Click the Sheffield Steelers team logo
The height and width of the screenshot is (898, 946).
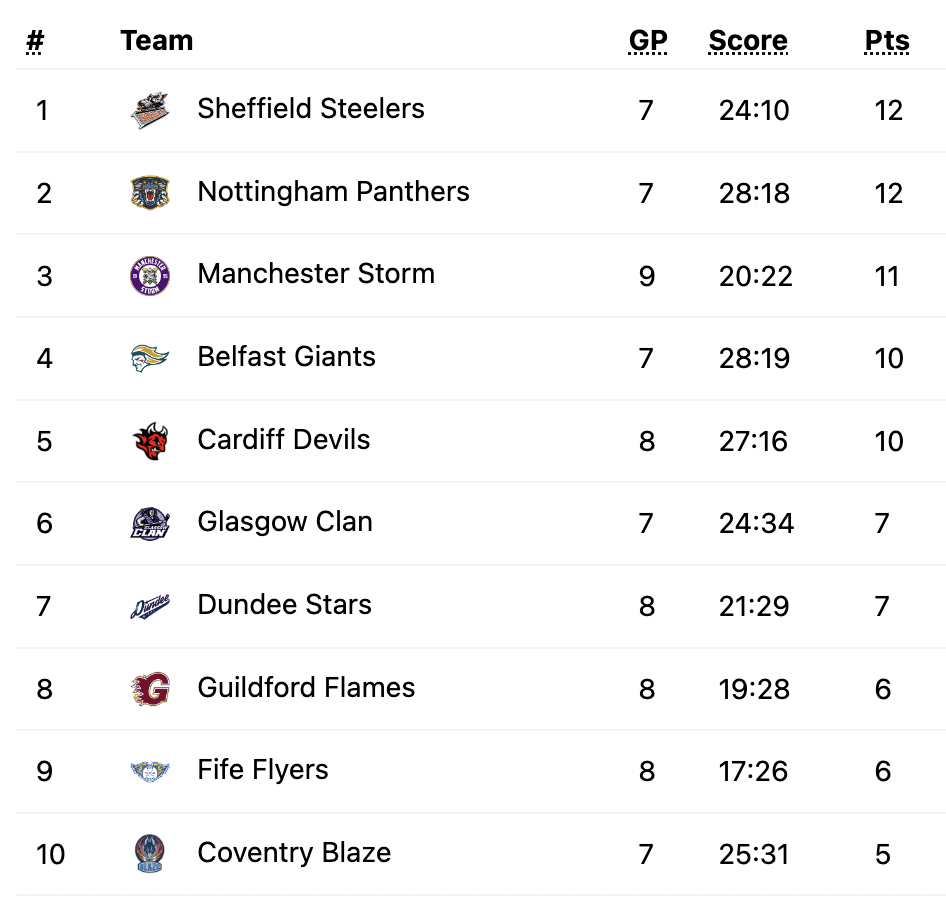[150, 110]
